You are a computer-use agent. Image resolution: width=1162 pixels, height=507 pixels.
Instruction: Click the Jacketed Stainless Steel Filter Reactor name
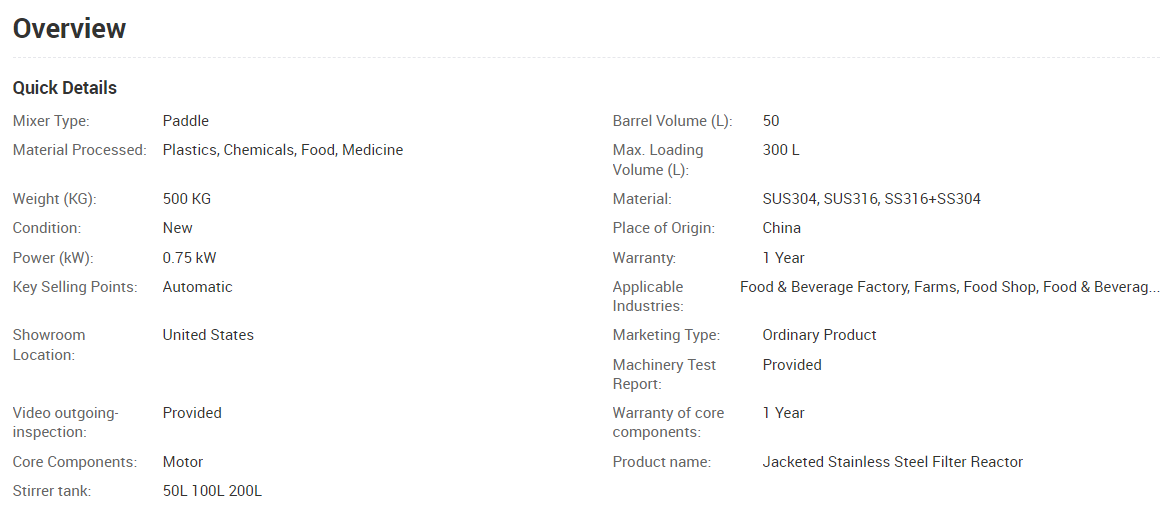click(x=892, y=462)
